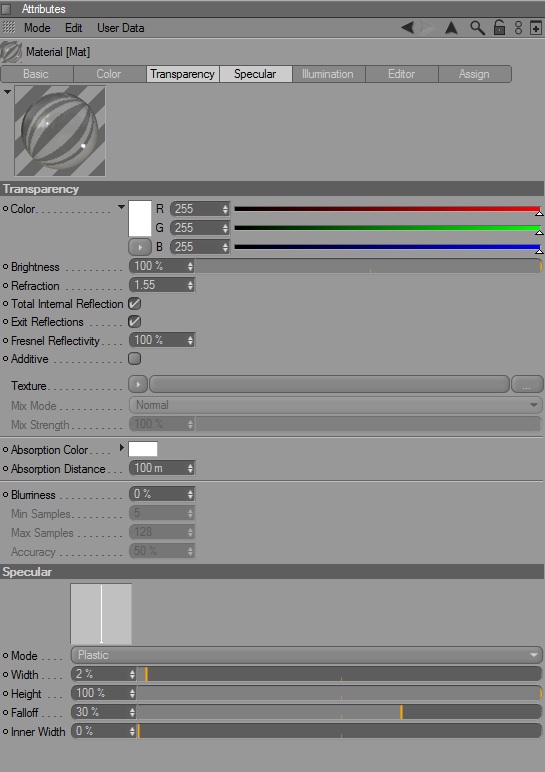Open the User Data menu
This screenshot has width=545, height=772.
(121, 28)
